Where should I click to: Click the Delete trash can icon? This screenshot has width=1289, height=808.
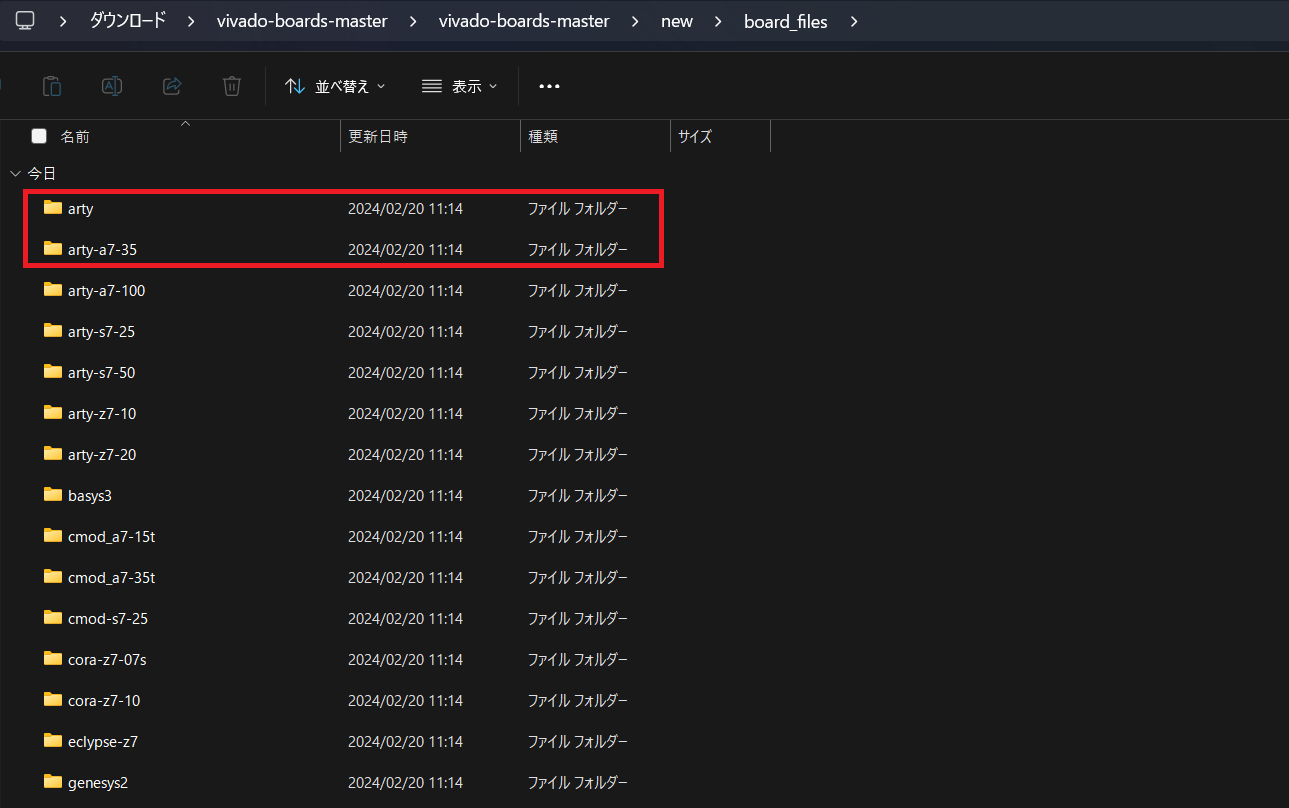[232, 86]
